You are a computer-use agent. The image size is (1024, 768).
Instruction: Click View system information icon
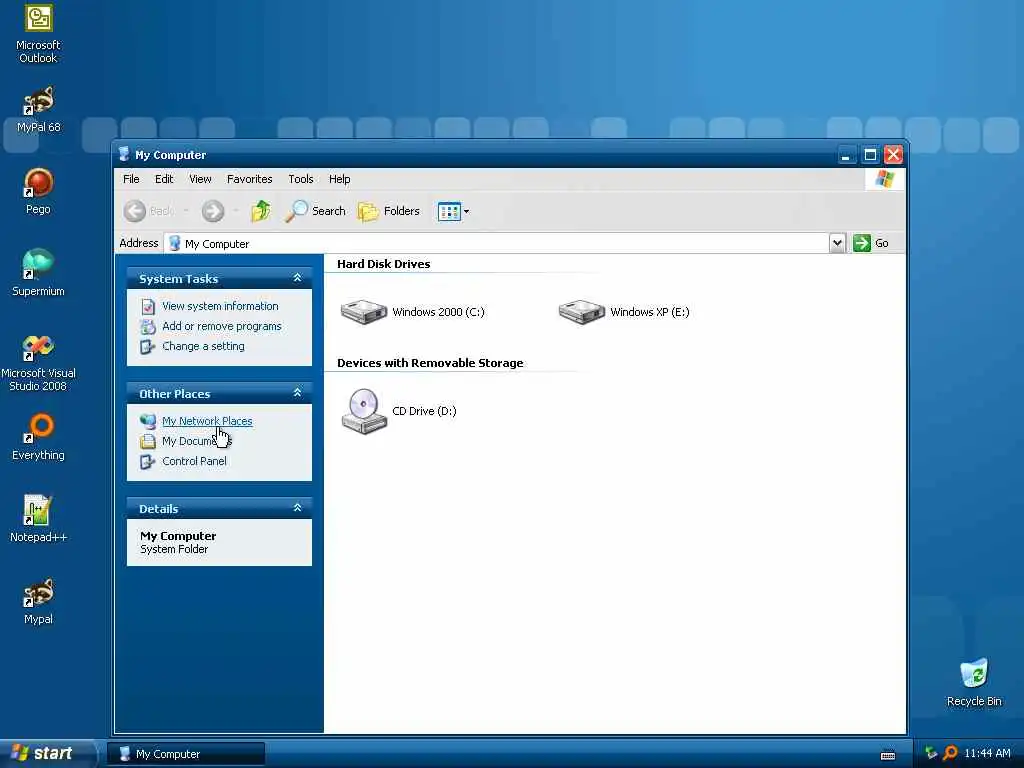coord(148,306)
